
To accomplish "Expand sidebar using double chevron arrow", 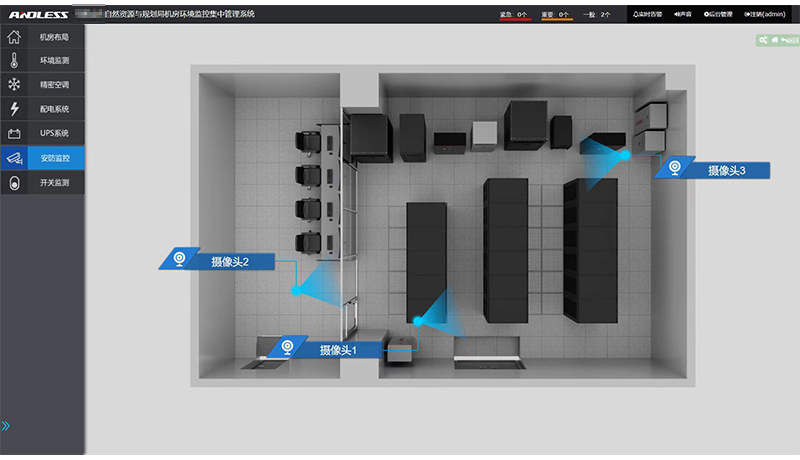I will click(x=6, y=425).
